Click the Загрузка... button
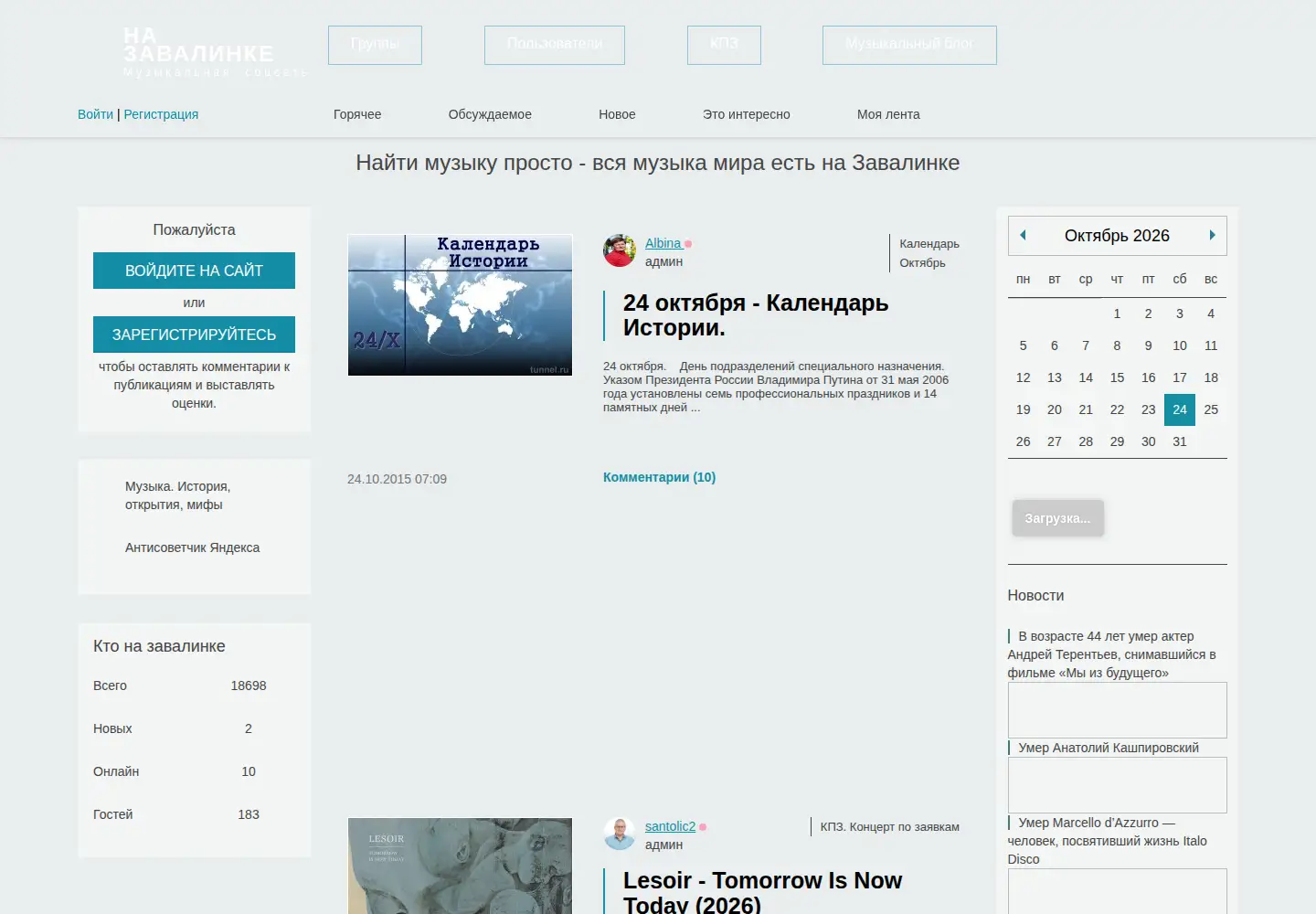This screenshot has height=914, width=1316. click(1057, 518)
